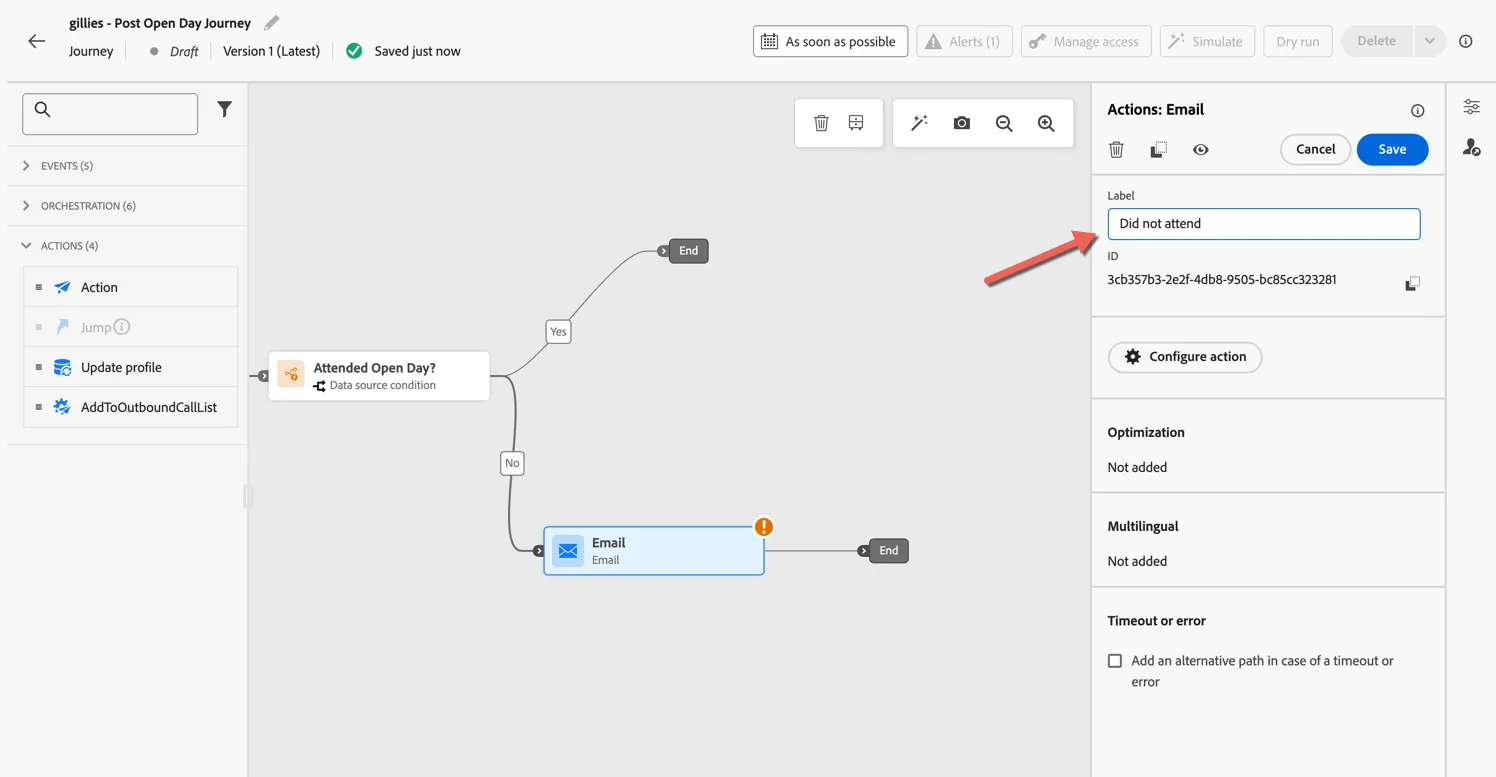1496x777 pixels.
Task: Open the filter icon in left palette
Action: (224, 110)
